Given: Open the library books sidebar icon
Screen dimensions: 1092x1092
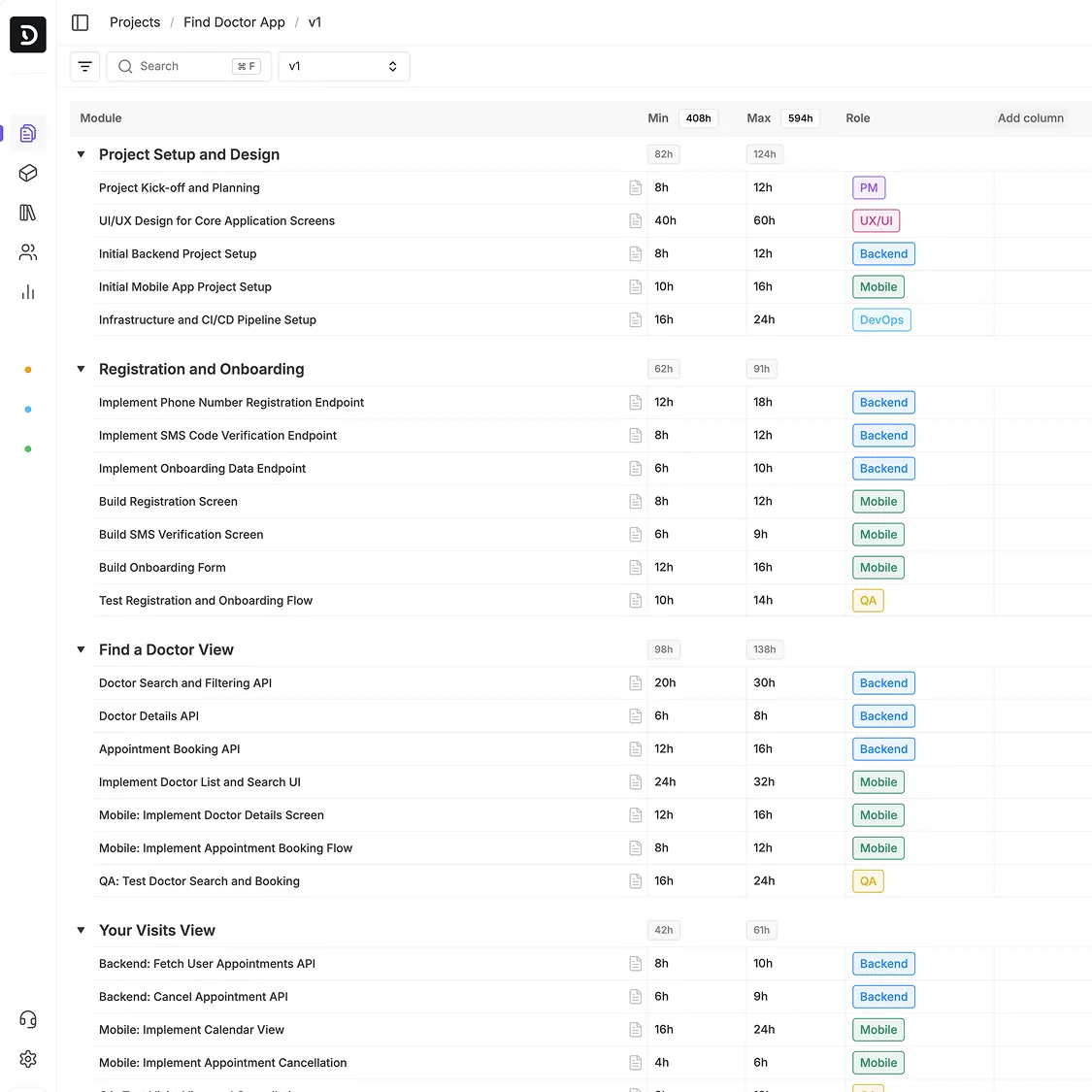Looking at the screenshot, I should (x=28, y=213).
